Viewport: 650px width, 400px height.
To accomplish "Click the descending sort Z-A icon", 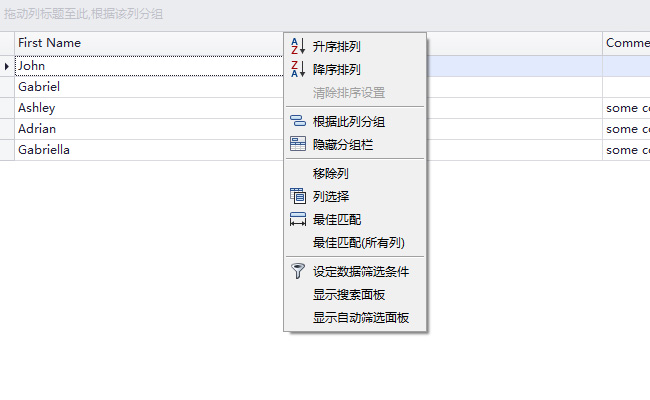I will [x=298, y=69].
